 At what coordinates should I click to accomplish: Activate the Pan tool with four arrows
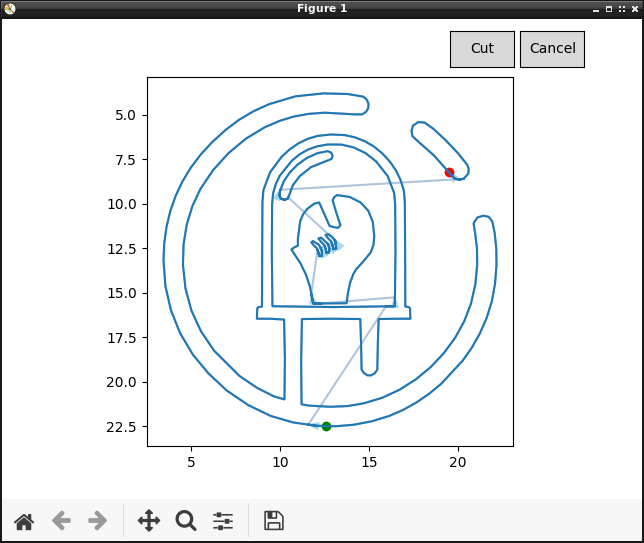pos(149,520)
